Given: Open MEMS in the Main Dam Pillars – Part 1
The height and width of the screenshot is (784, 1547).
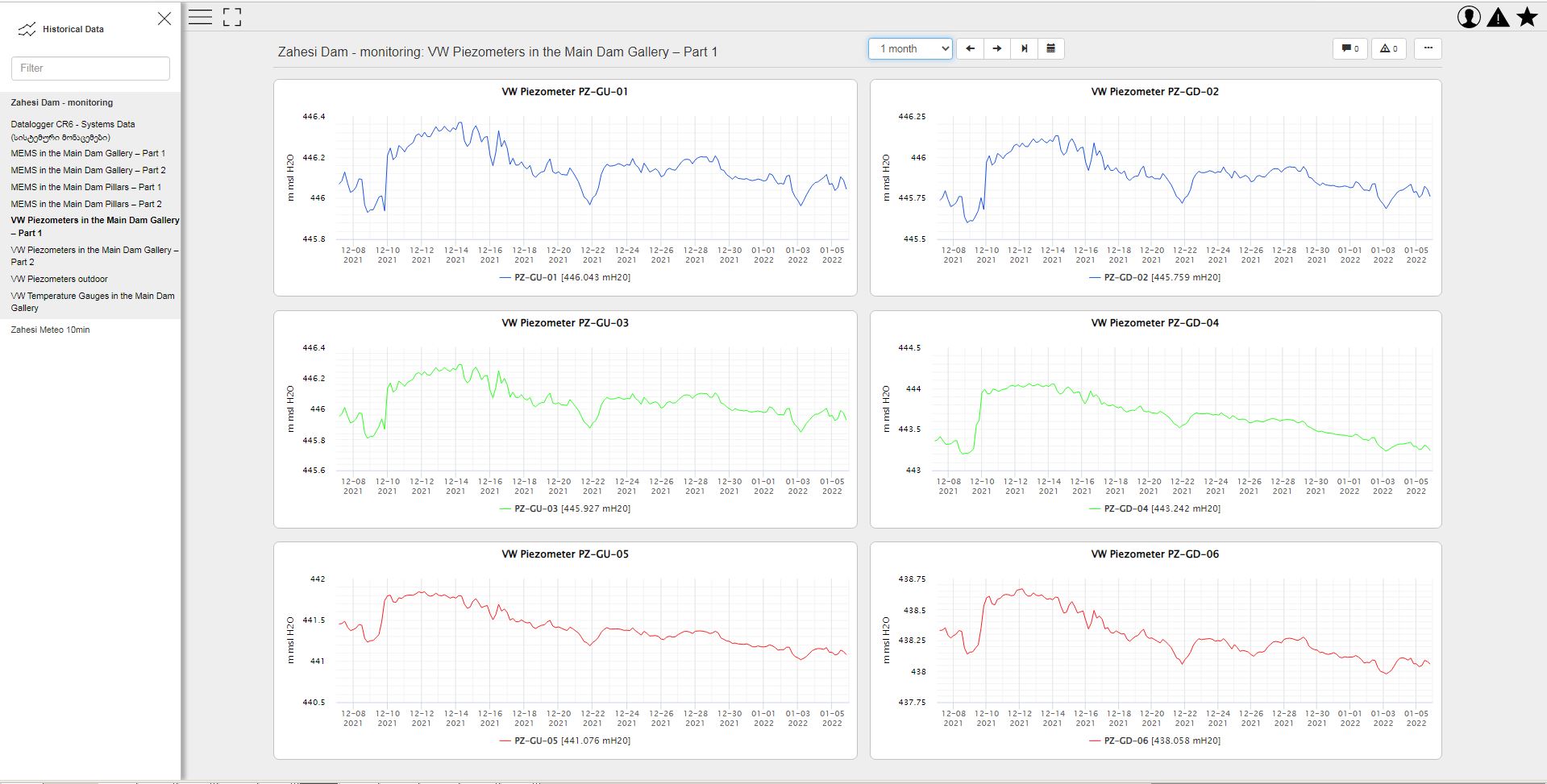Looking at the screenshot, I should (x=86, y=187).
